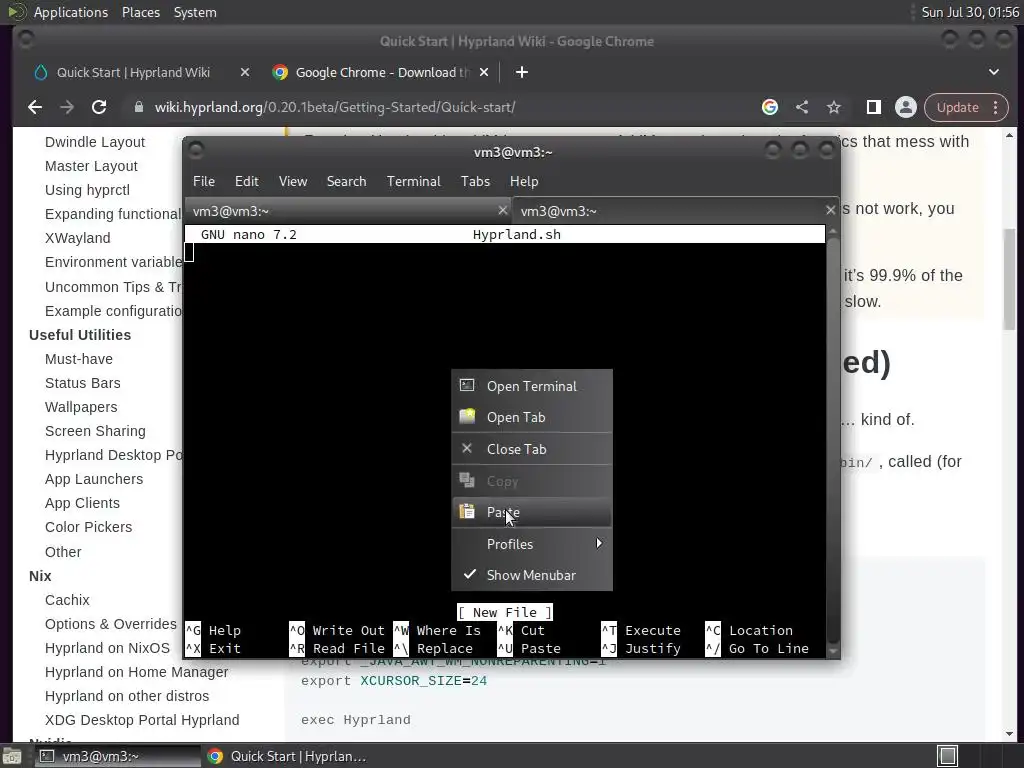Open the Applications menu
The height and width of the screenshot is (768, 1024).
coord(71,12)
